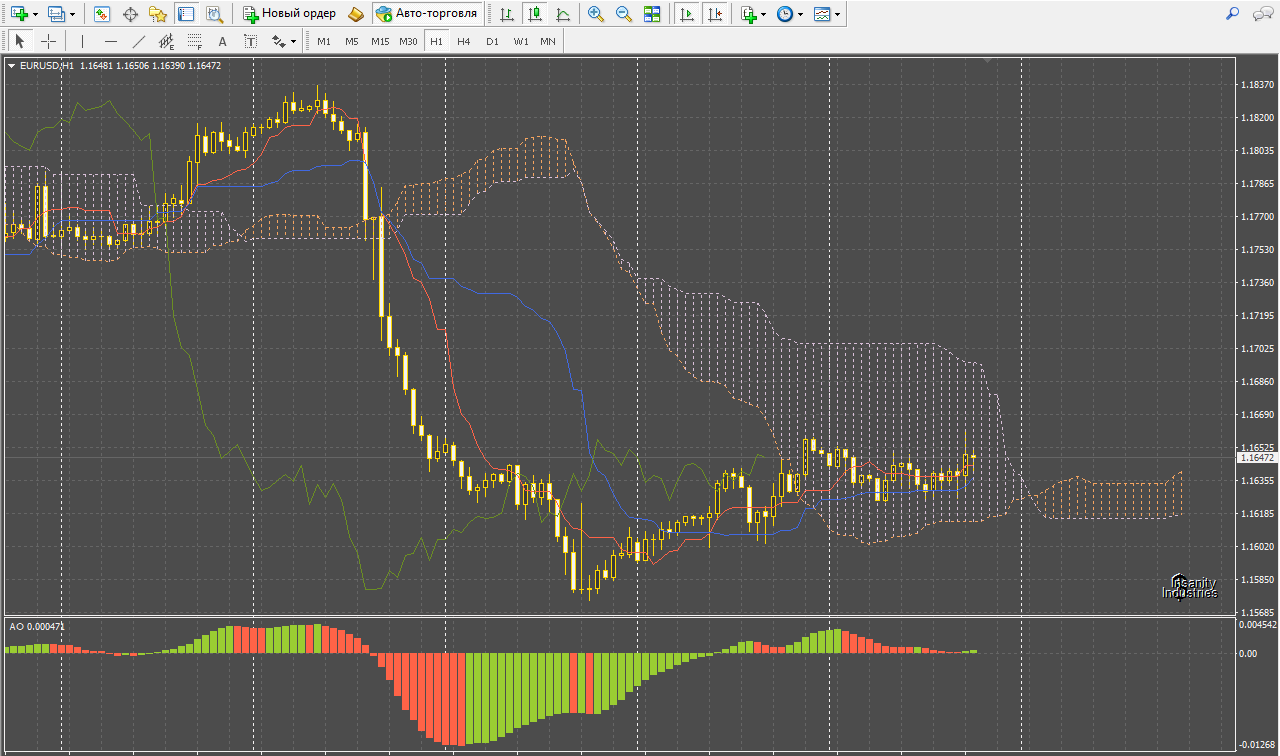Viewport: 1280px width, 756px height.
Task: Open search with the magnifier icon
Action: (1232, 14)
